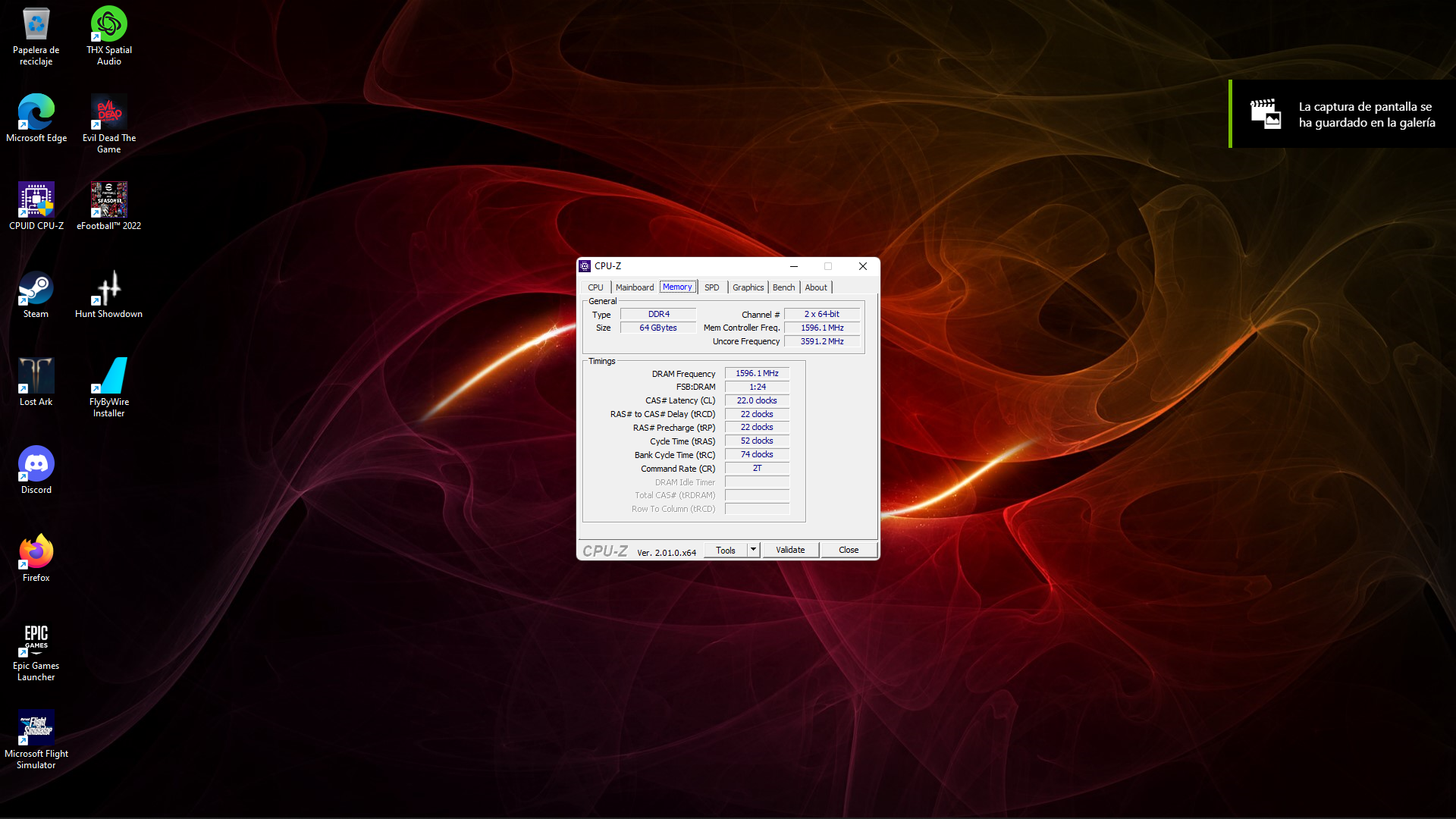The width and height of the screenshot is (1456, 819).
Task: Click the THX Spatial Audio icon
Action: tap(108, 24)
